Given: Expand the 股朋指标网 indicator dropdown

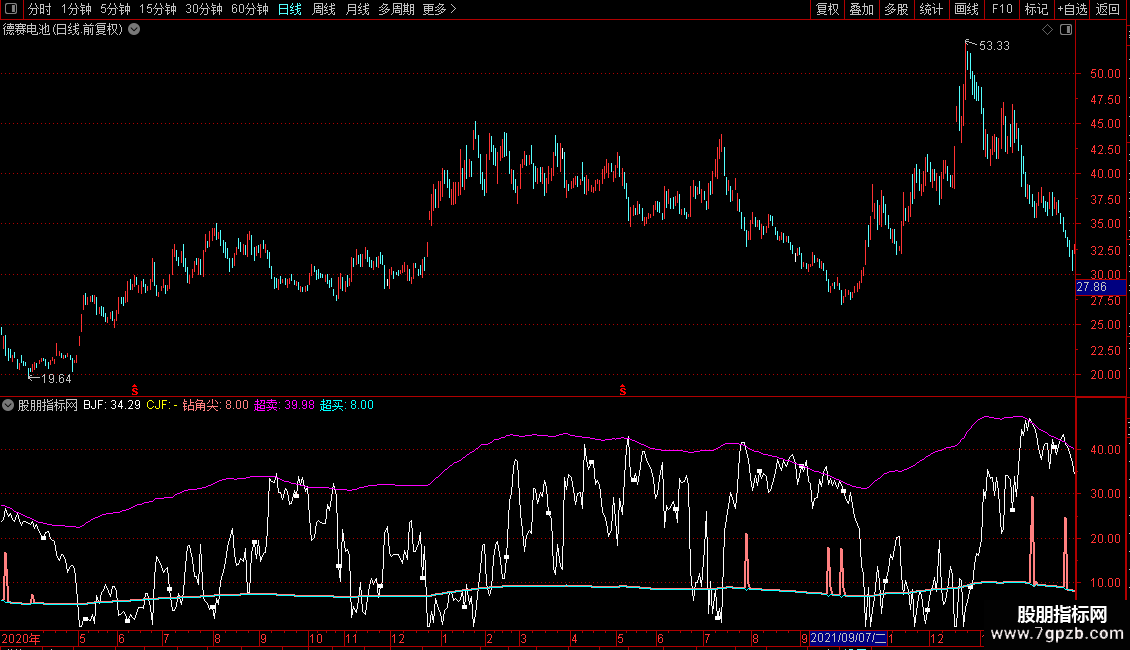Looking at the screenshot, I should [x=8, y=405].
